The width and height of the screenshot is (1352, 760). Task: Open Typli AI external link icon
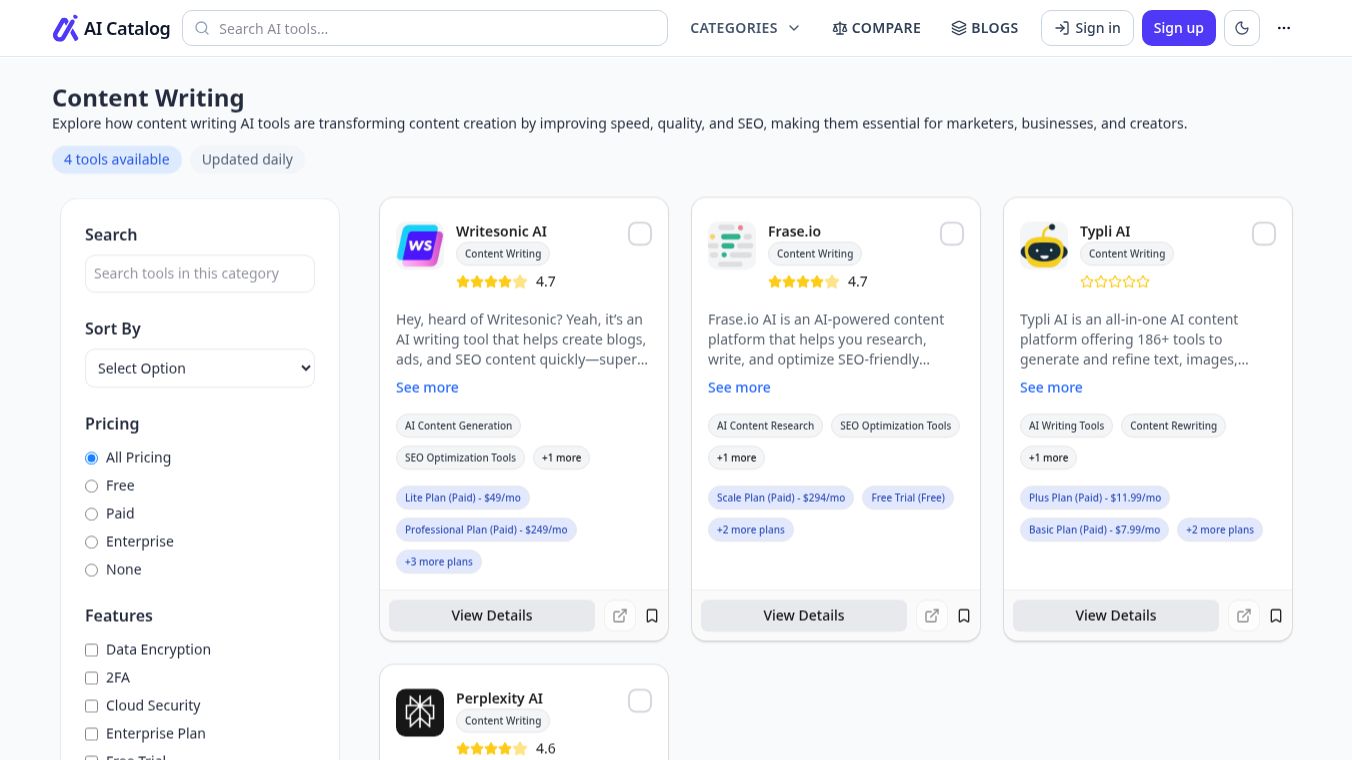pyautogui.click(x=1244, y=616)
